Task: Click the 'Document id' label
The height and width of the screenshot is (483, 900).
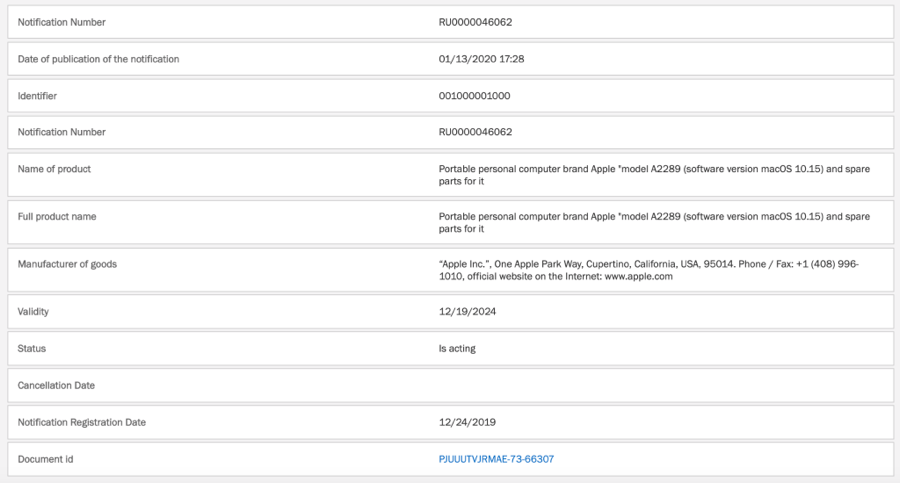Action: click(45, 459)
